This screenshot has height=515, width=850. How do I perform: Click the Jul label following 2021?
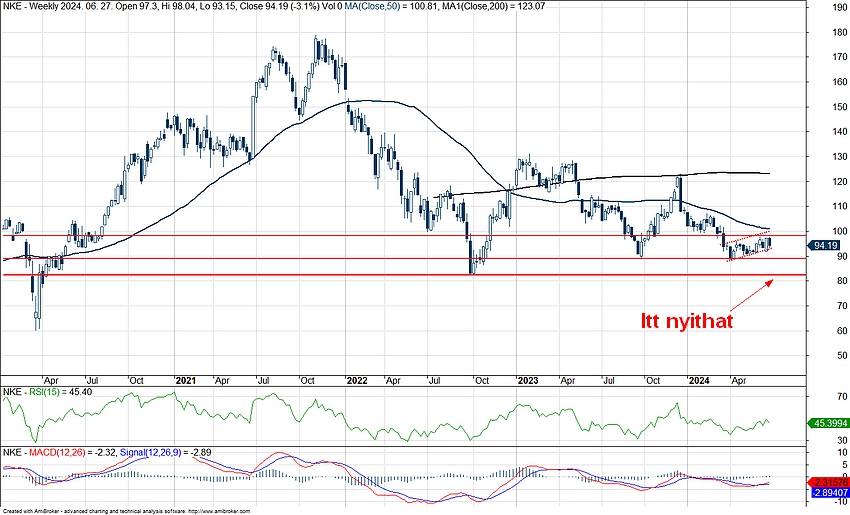[263, 381]
